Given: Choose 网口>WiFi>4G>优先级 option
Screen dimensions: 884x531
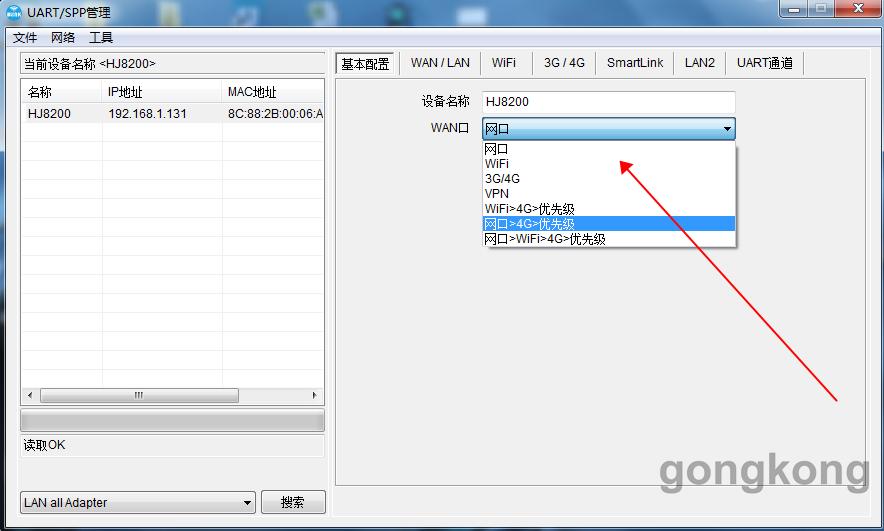Looking at the screenshot, I should (x=609, y=239).
